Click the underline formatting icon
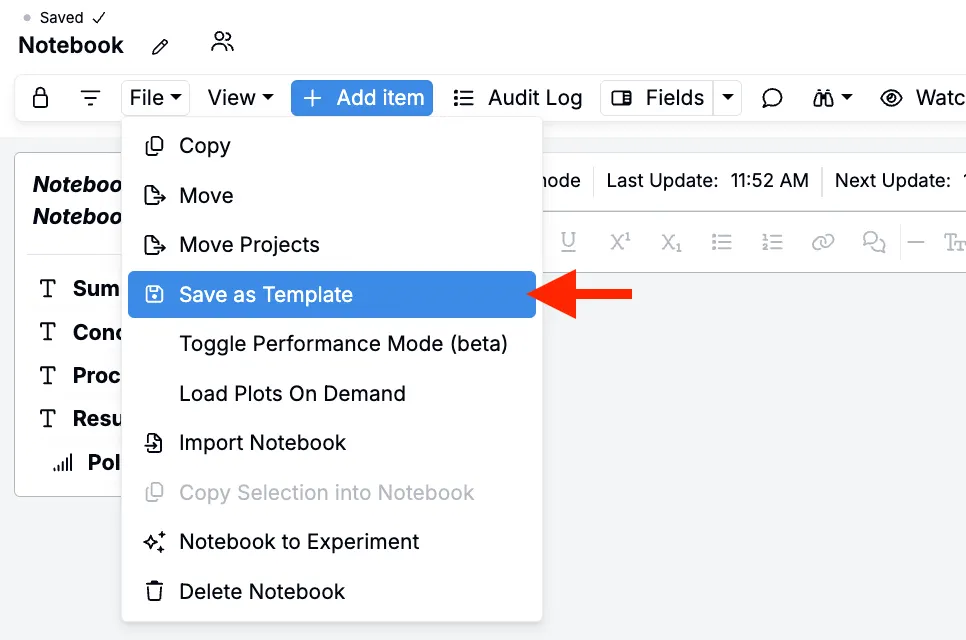 pos(569,242)
